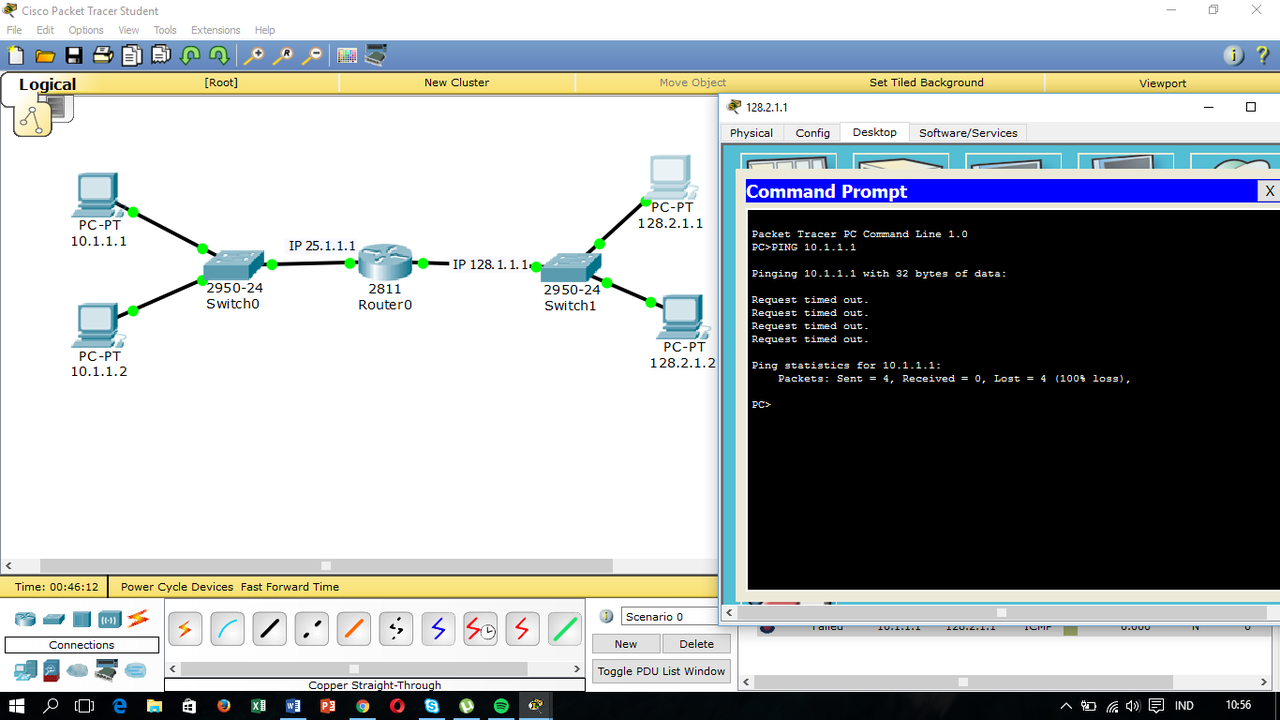Open the drawing palette icon
Viewport: 1280px width, 720px height.
347,56
